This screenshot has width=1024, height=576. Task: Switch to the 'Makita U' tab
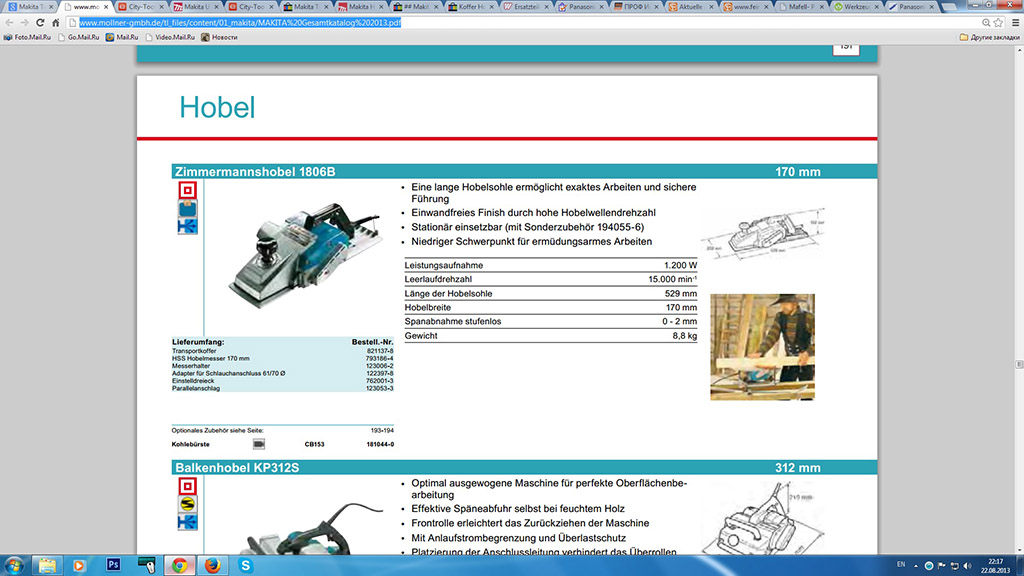(x=196, y=7)
